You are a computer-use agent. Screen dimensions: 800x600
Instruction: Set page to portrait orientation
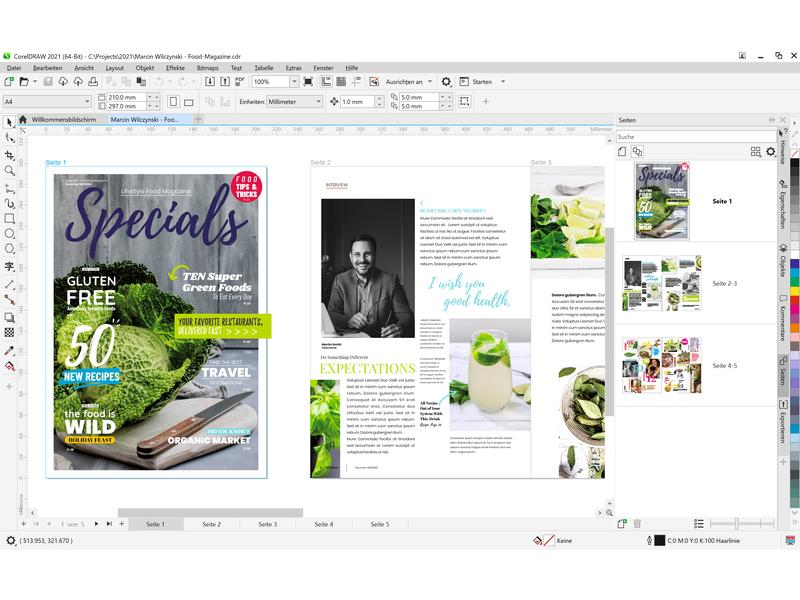[x=173, y=102]
